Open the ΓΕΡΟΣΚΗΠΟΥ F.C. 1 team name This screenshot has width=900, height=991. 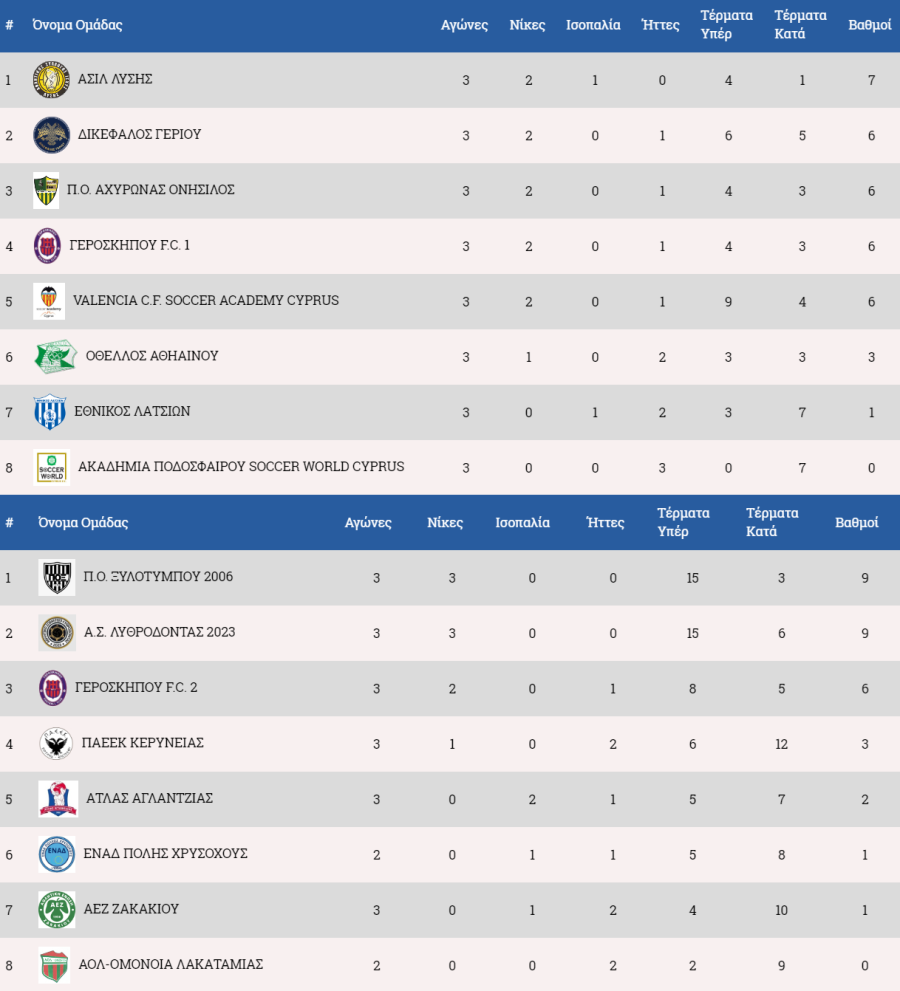(130, 245)
